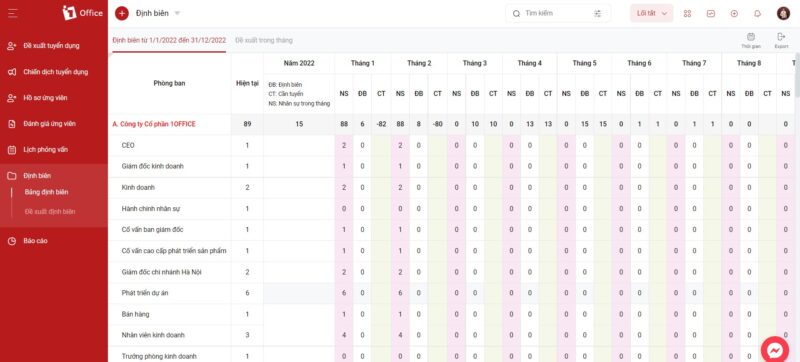Viewport: 800px width, 362px height.
Task: Click A. Công ty Cổ phần 1OFFICE link
Action: point(154,124)
